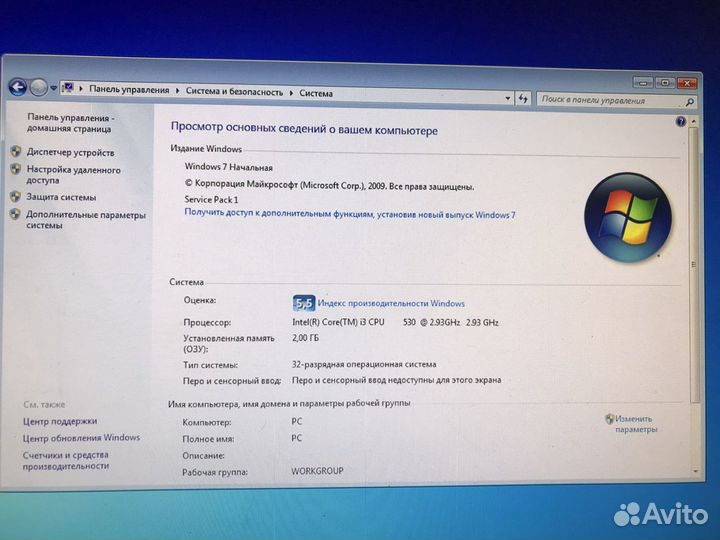This screenshot has height=540, width=720.
Task: Open the blue Help question mark icon
Action: pos(681,121)
